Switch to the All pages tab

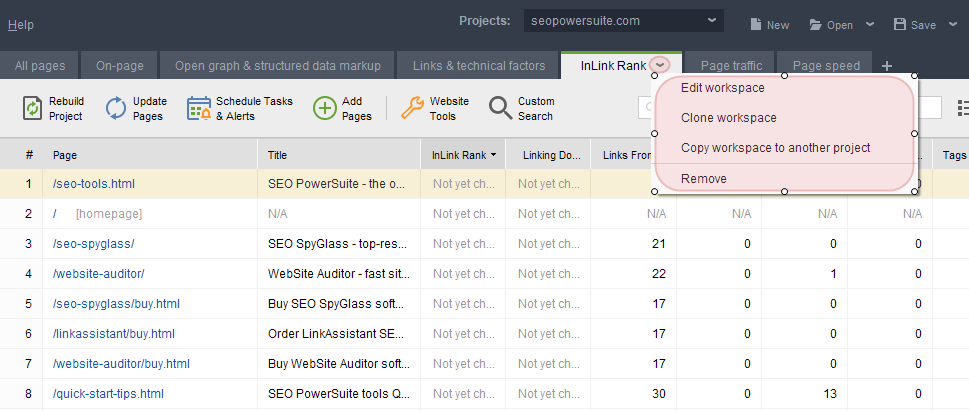click(40, 66)
